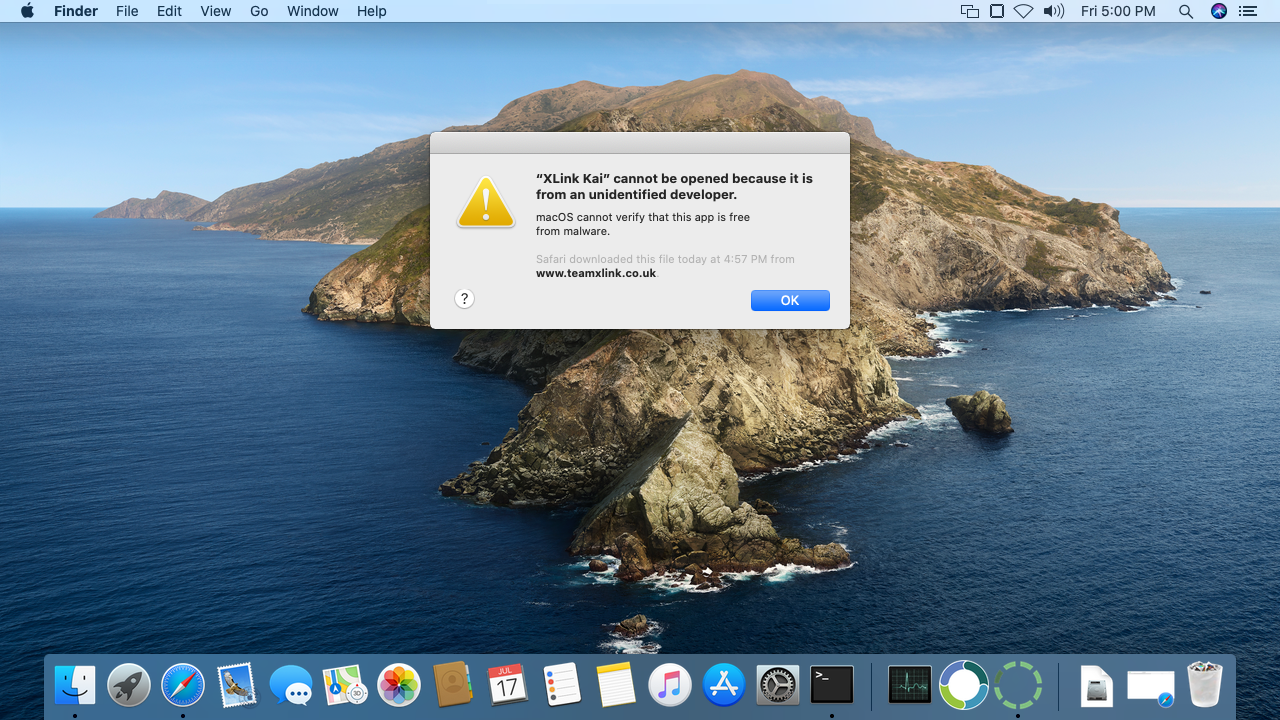Screen dimensions: 1280x720
Task: Open Safari from the Dock
Action: pyautogui.click(x=183, y=686)
